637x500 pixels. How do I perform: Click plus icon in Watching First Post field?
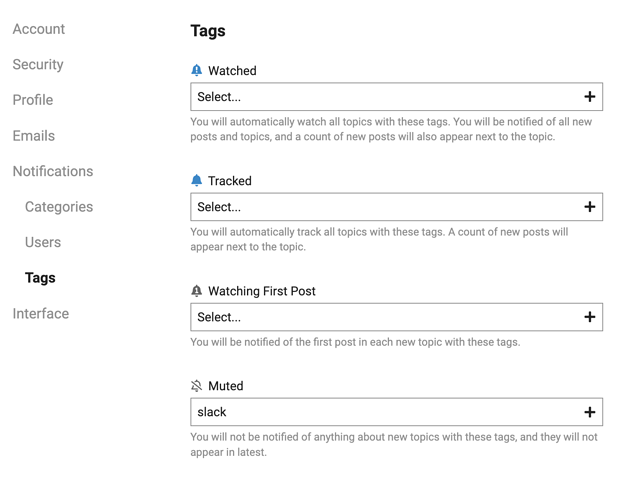click(589, 317)
